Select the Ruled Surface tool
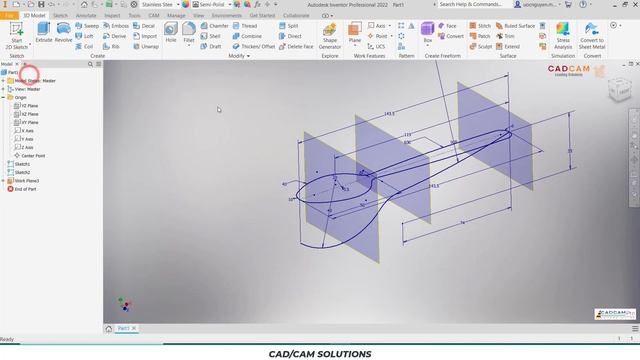Viewport: 640px width, 360px height. [515, 26]
